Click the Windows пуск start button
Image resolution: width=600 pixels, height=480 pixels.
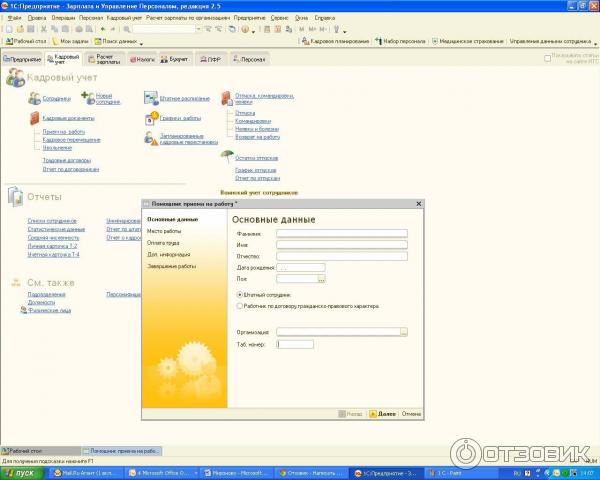pyautogui.click(x=18, y=472)
